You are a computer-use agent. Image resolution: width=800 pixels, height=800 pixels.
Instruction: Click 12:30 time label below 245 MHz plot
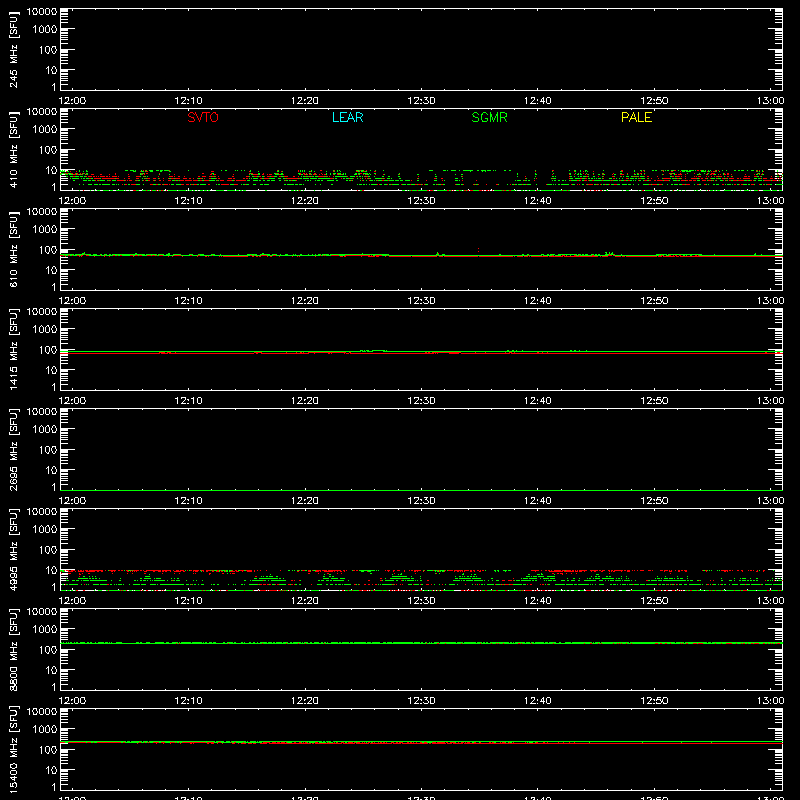point(421,101)
